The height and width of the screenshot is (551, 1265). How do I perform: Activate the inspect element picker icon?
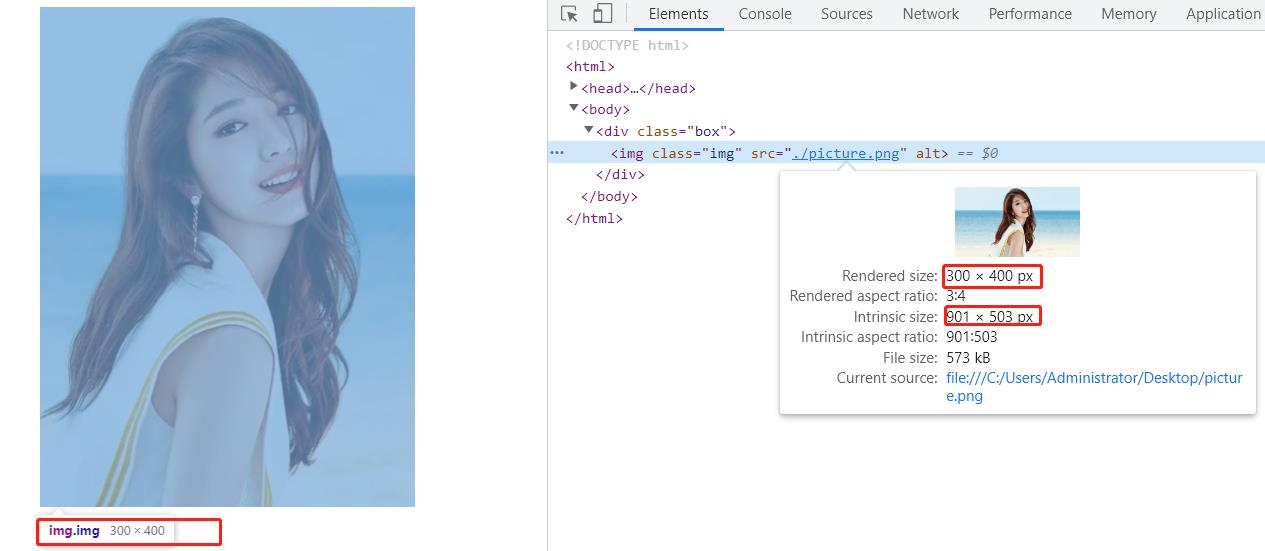click(569, 14)
